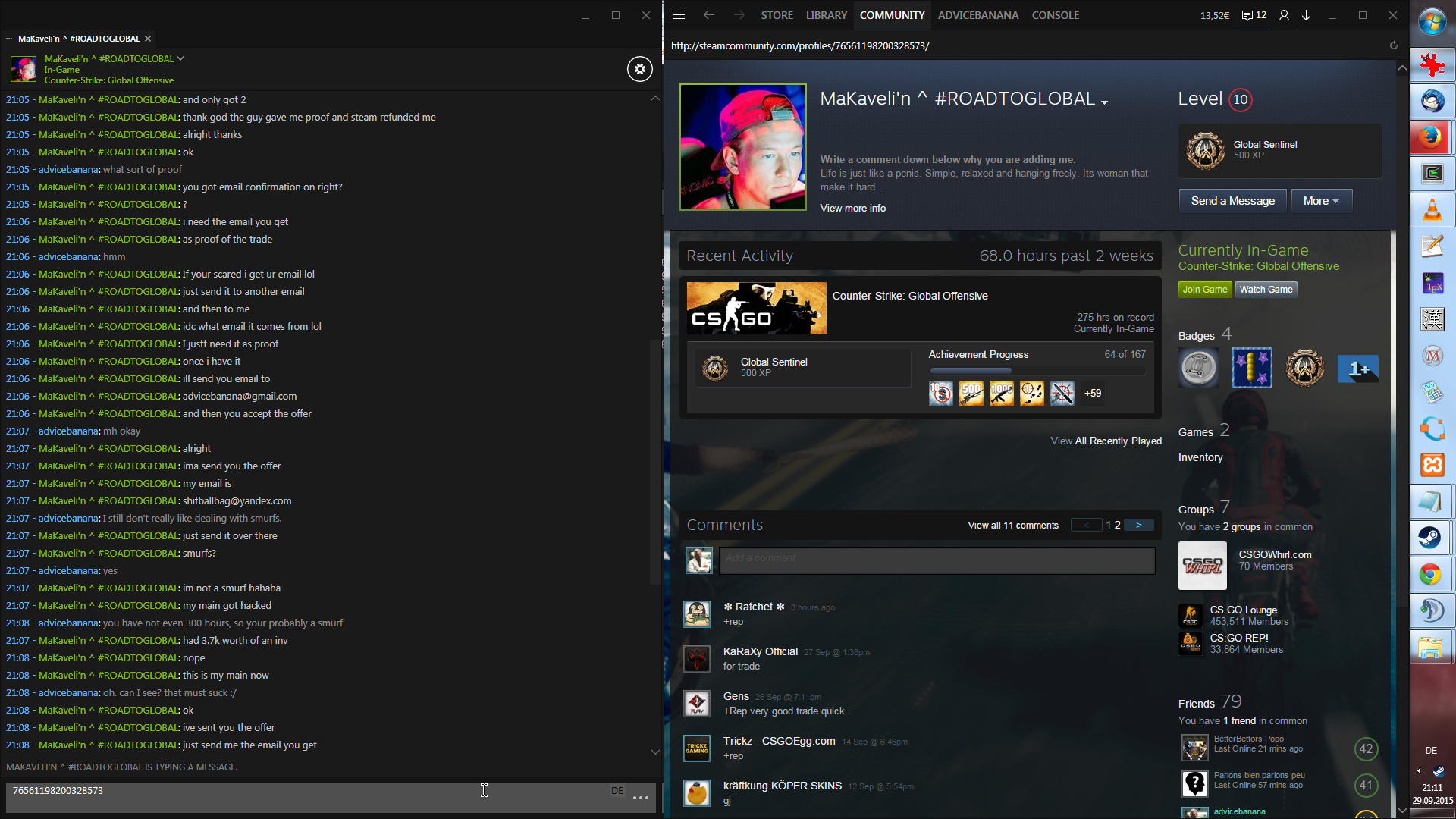Click the Firefox taskbar icon
The width and height of the screenshot is (1456, 819).
click(x=1432, y=137)
